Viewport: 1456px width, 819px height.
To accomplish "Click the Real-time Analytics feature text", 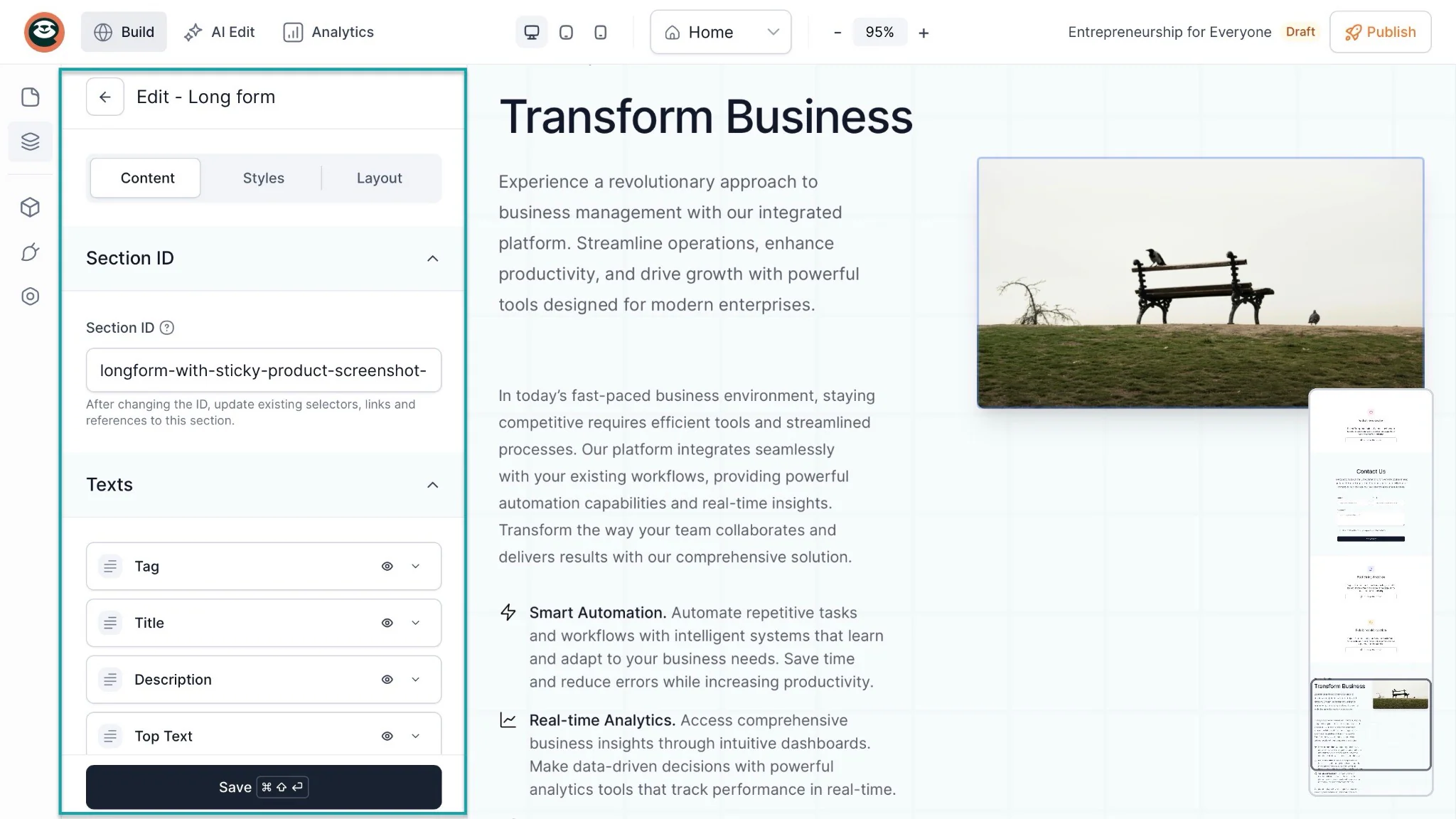I will coord(712,755).
